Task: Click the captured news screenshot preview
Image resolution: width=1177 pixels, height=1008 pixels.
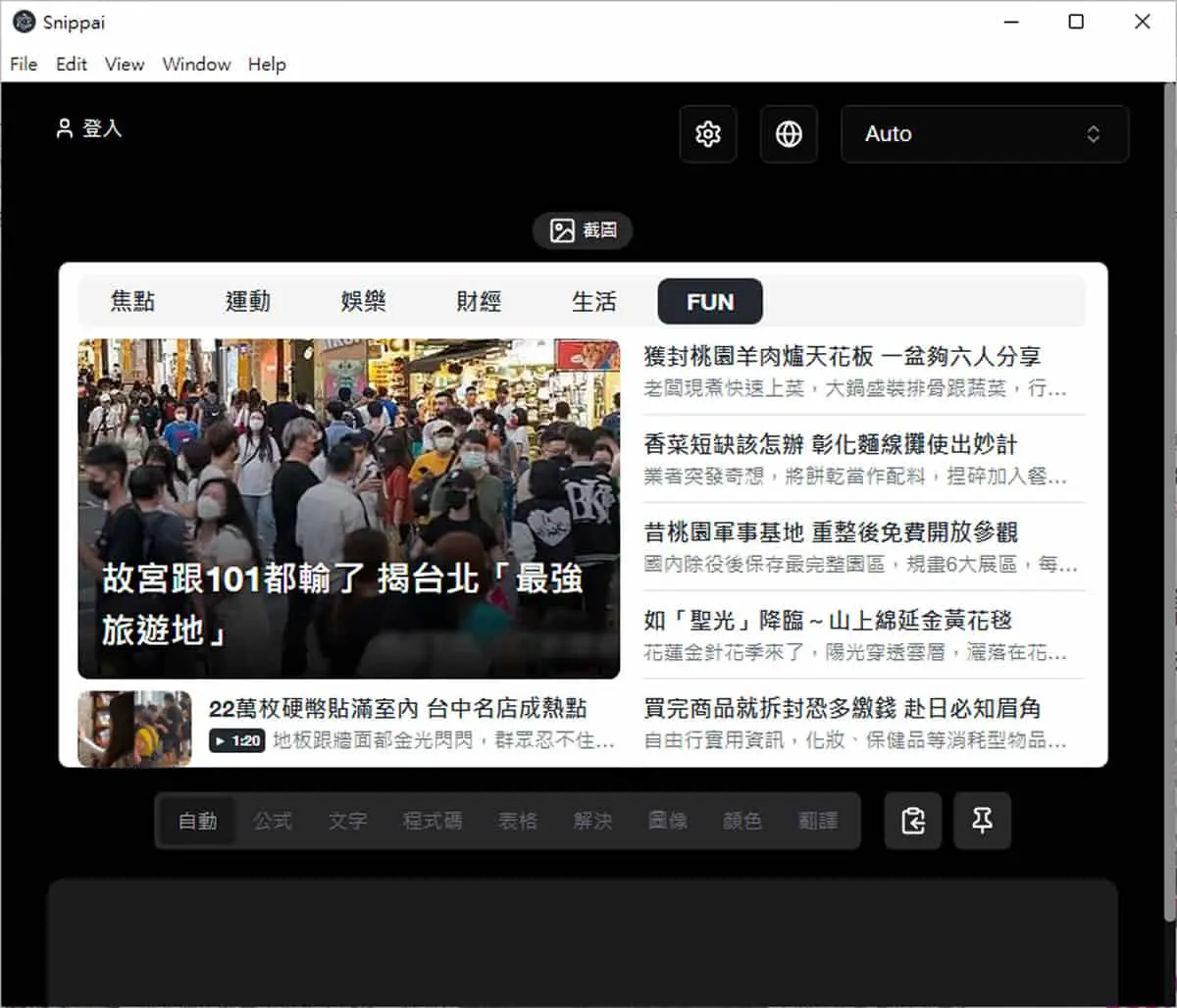Action: [583, 515]
